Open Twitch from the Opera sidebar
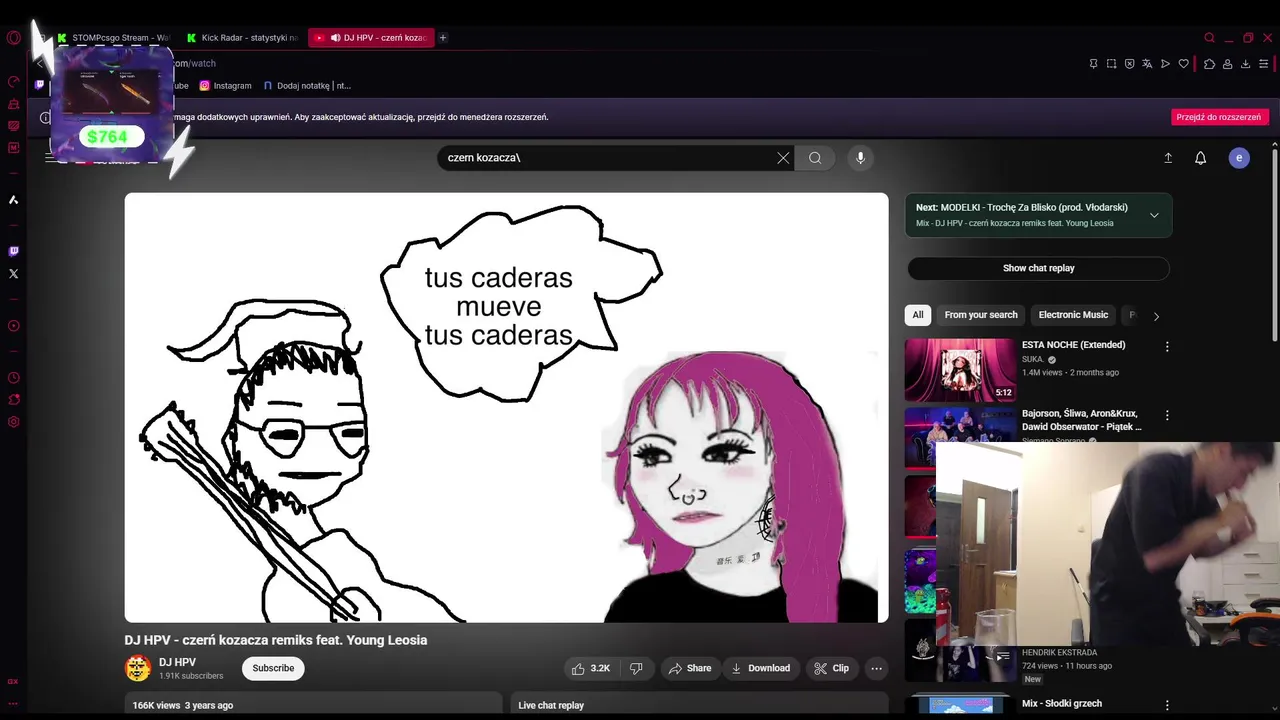The image size is (1280, 720). [x=13, y=251]
